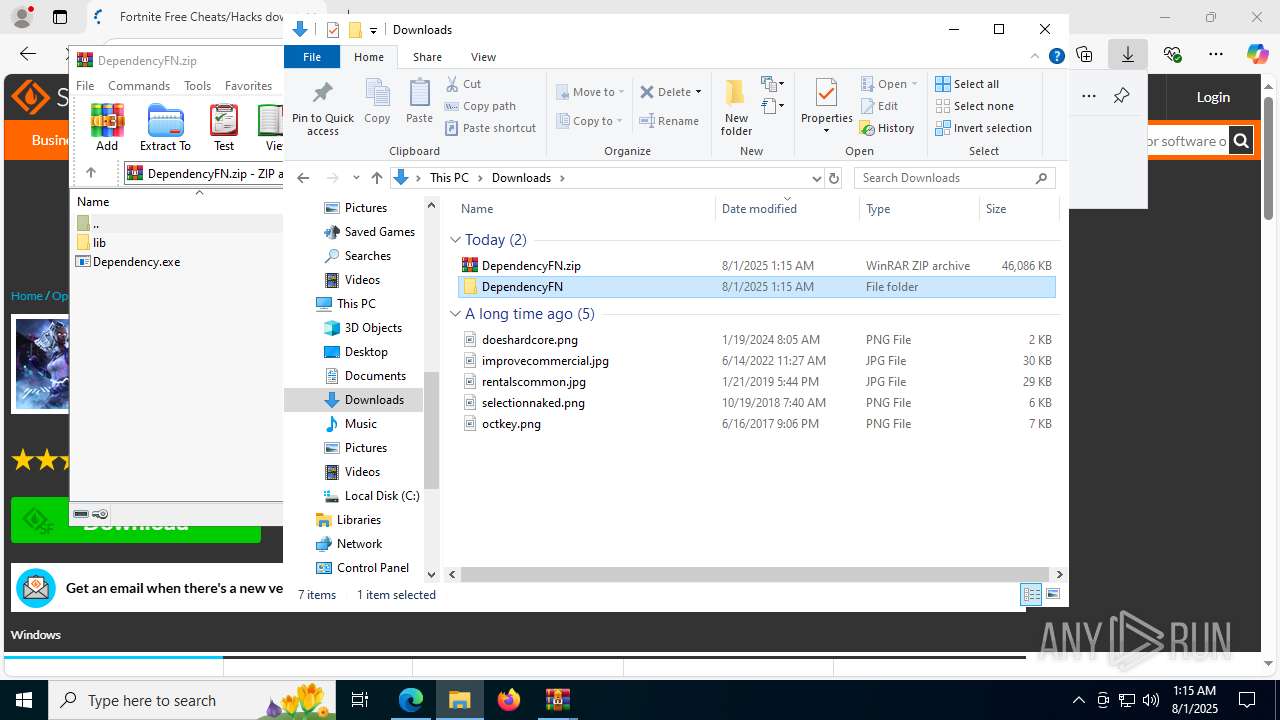This screenshot has width=1280, height=720.
Task: Select the DependencyFN folder row
Action: pyautogui.click(x=756, y=287)
